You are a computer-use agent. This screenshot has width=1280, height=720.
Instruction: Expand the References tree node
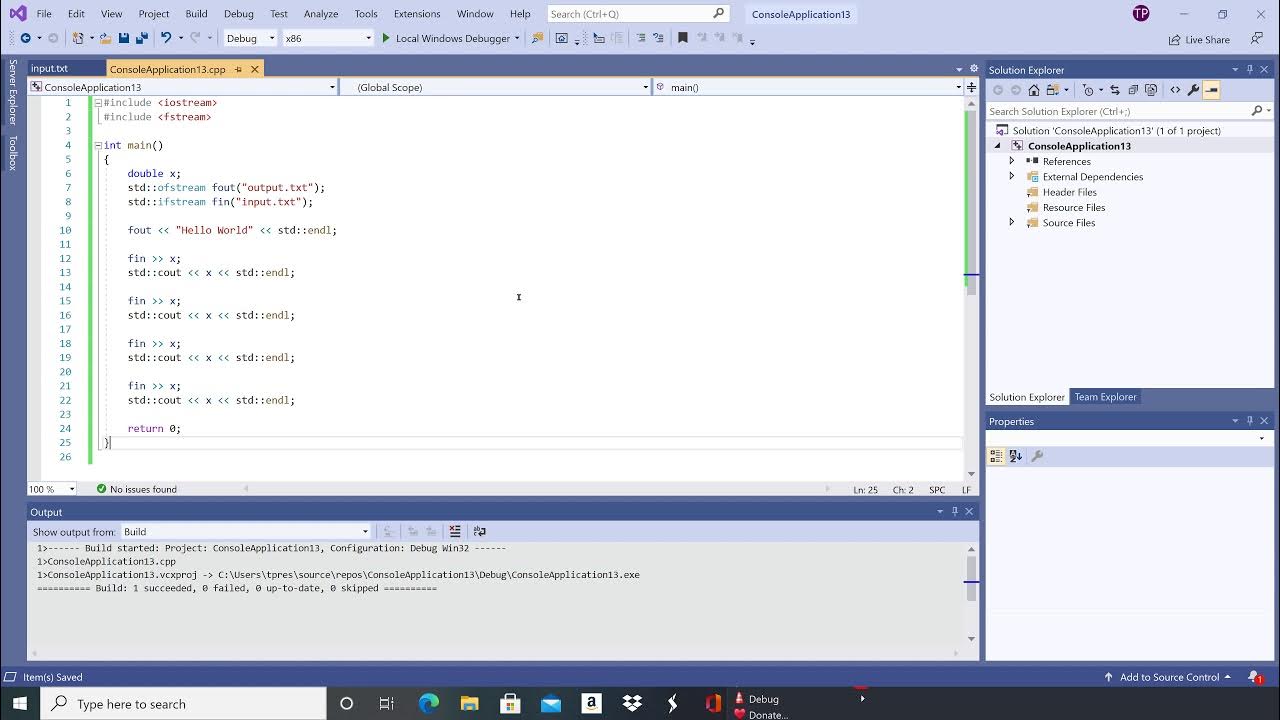click(x=1011, y=161)
